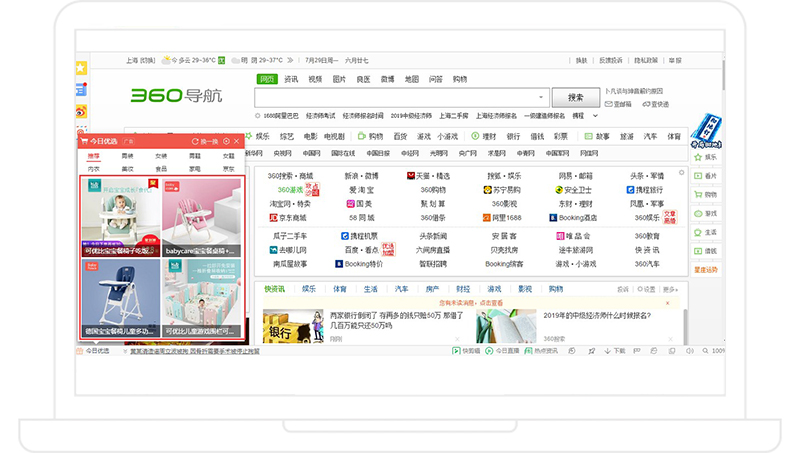Select the 图片 search tab
Viewport: 800px width, 453px height.
(x=339, y=79)
